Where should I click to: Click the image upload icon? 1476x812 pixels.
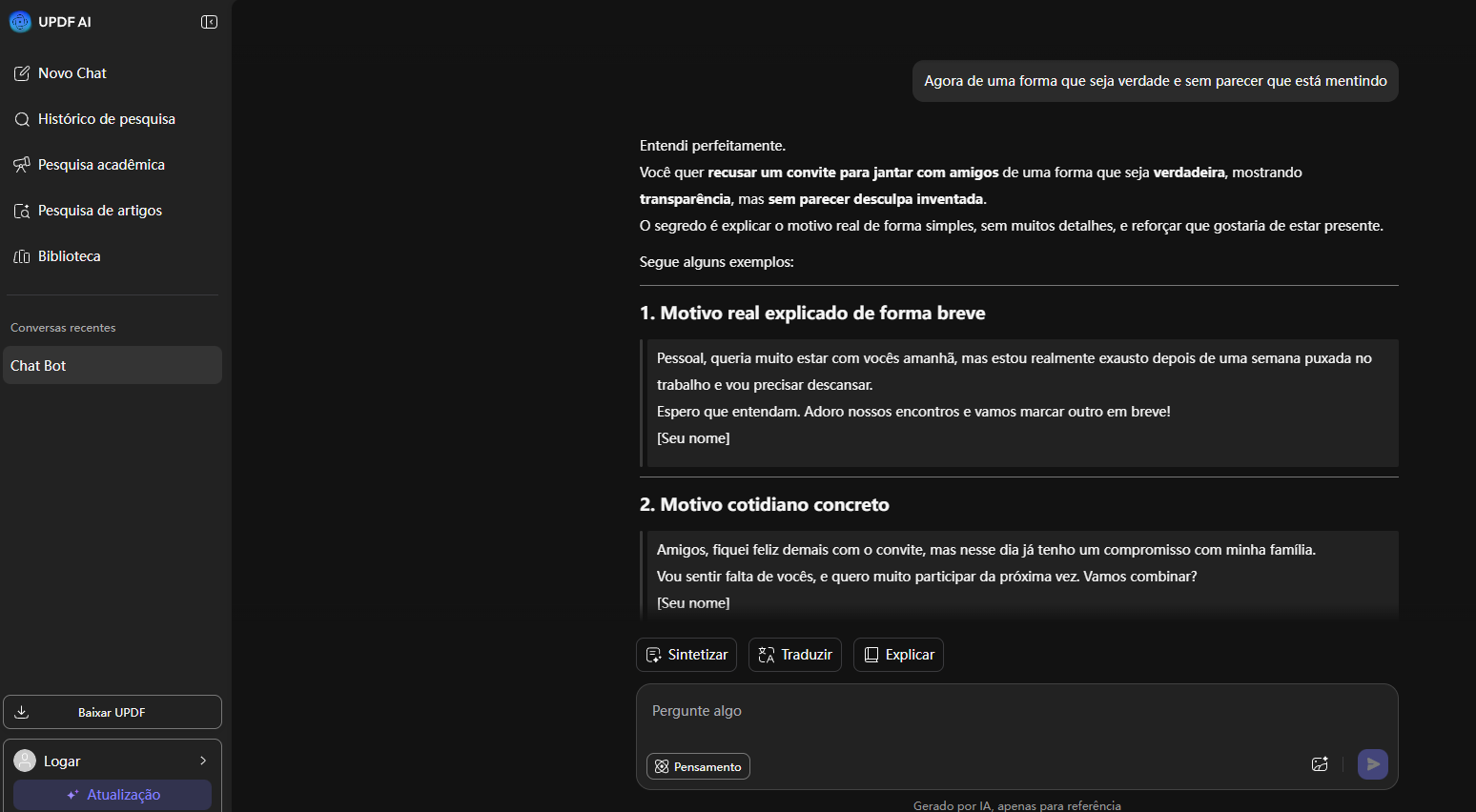click(1320, 764)
